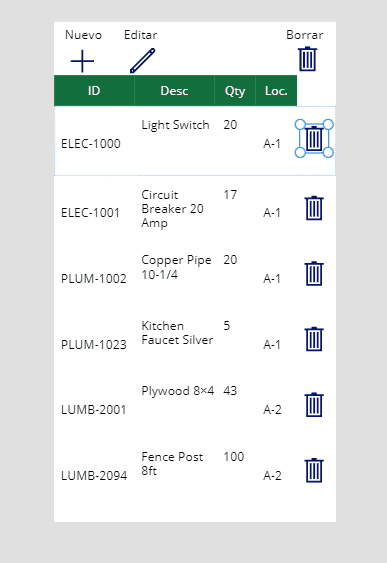Delete the ELEC-1000 row with its trash icon
The height and width of the screenshot is (563, 387).
(x=314, y=138)
